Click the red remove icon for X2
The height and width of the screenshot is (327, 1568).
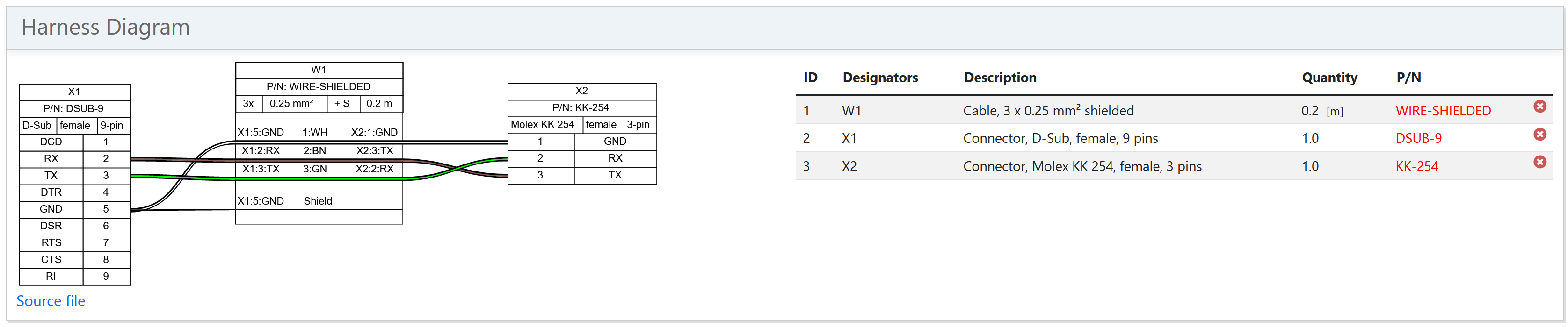tap(1539, 162)
